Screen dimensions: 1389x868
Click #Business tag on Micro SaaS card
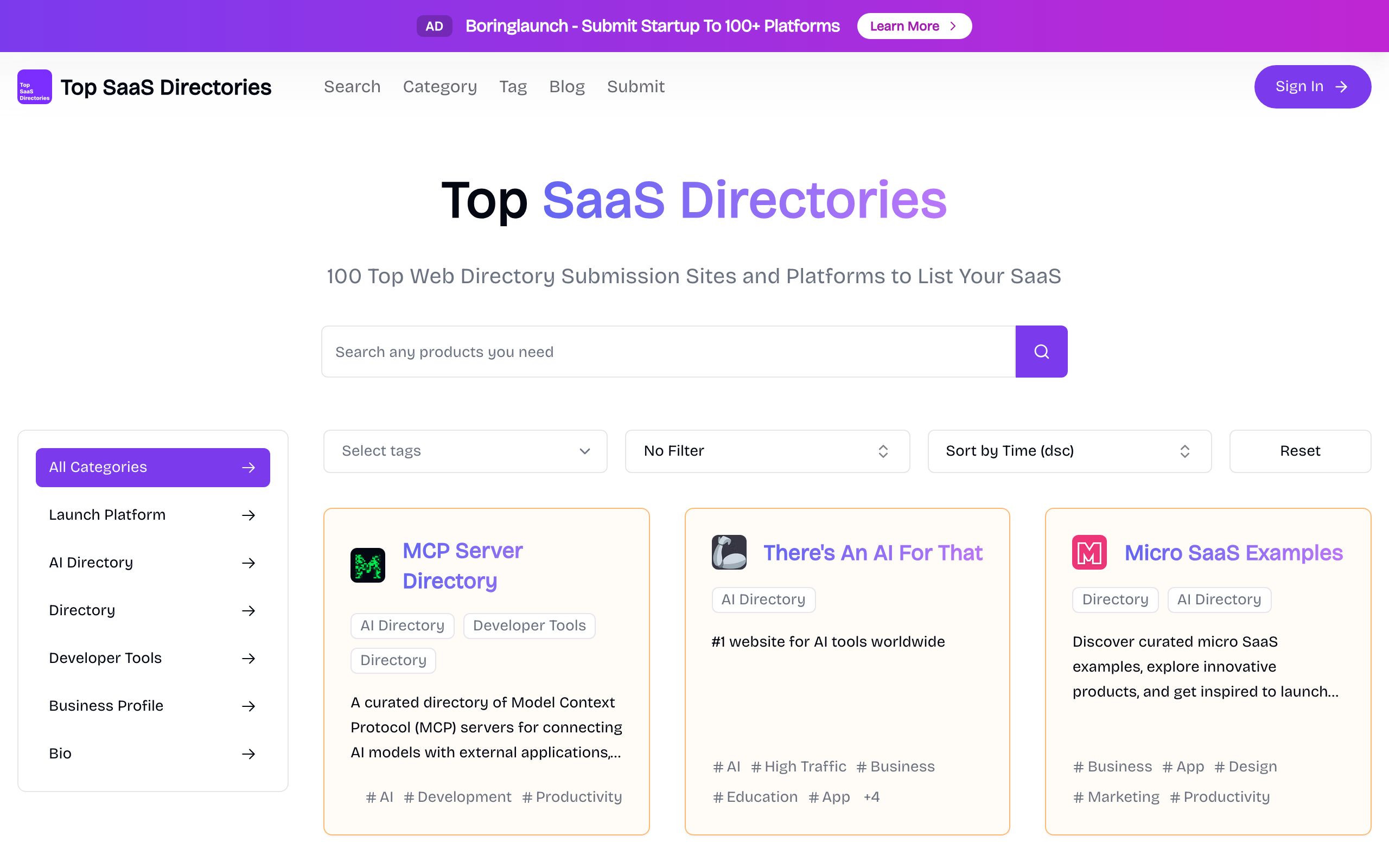pyautogui.click(x=1112, y=767)
